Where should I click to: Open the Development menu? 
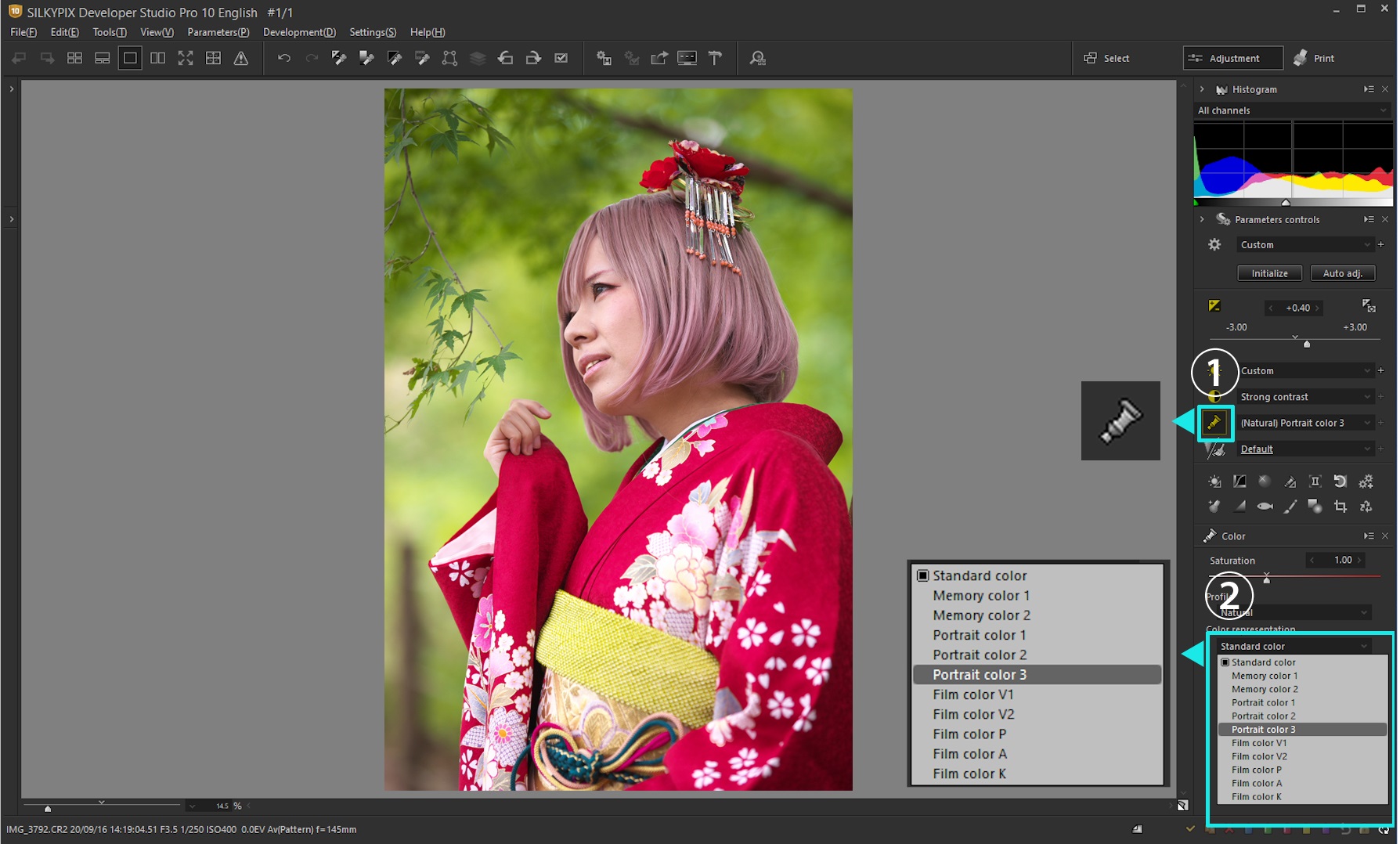[299, 32]
